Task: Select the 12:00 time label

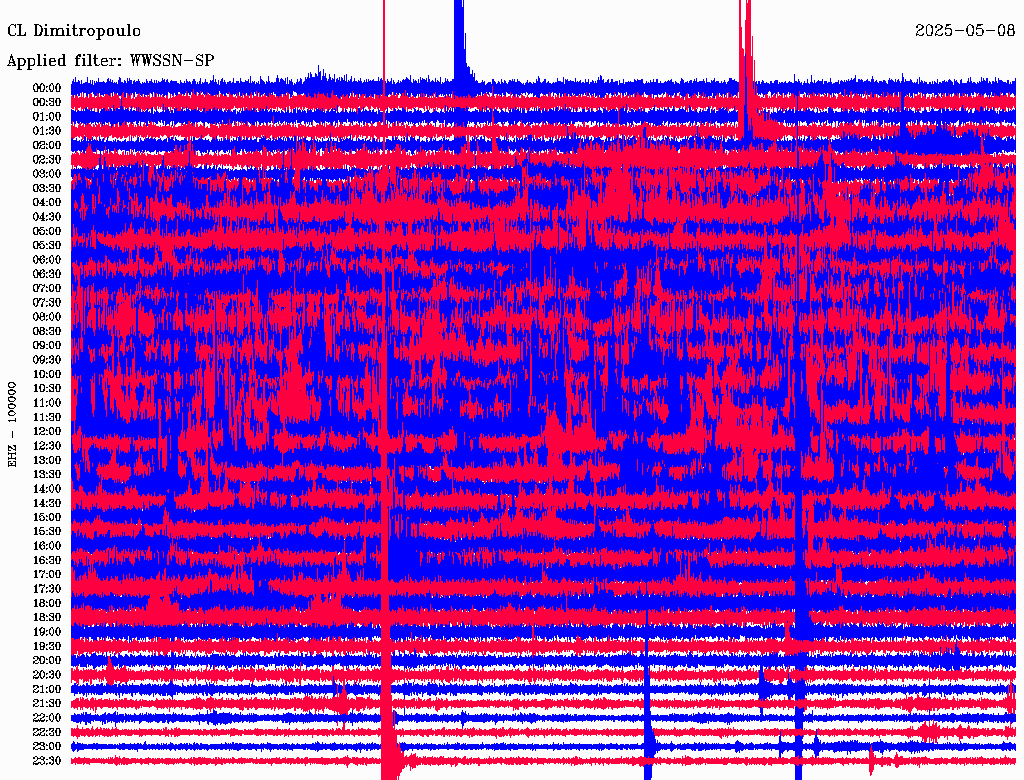Action: 47,432
